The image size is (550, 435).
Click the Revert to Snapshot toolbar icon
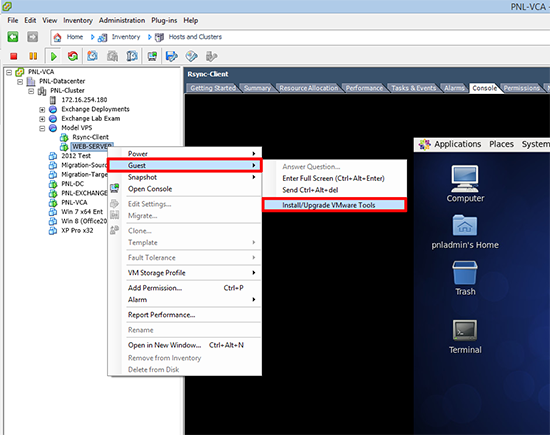(112, 56)
